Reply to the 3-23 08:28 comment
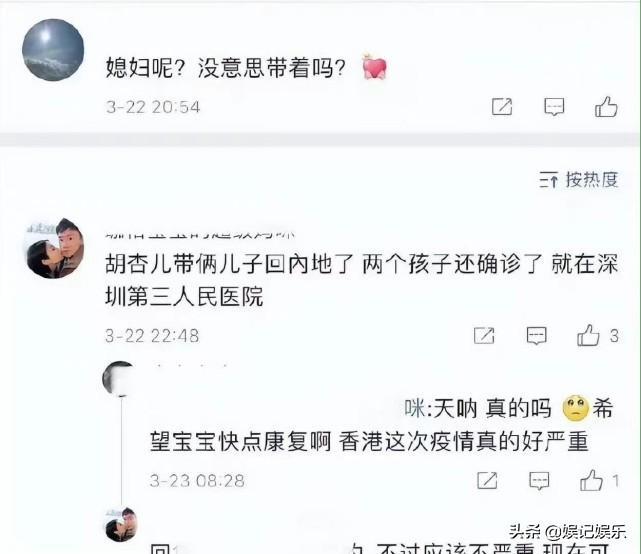The image size is (641, 554). coord(540,480)
